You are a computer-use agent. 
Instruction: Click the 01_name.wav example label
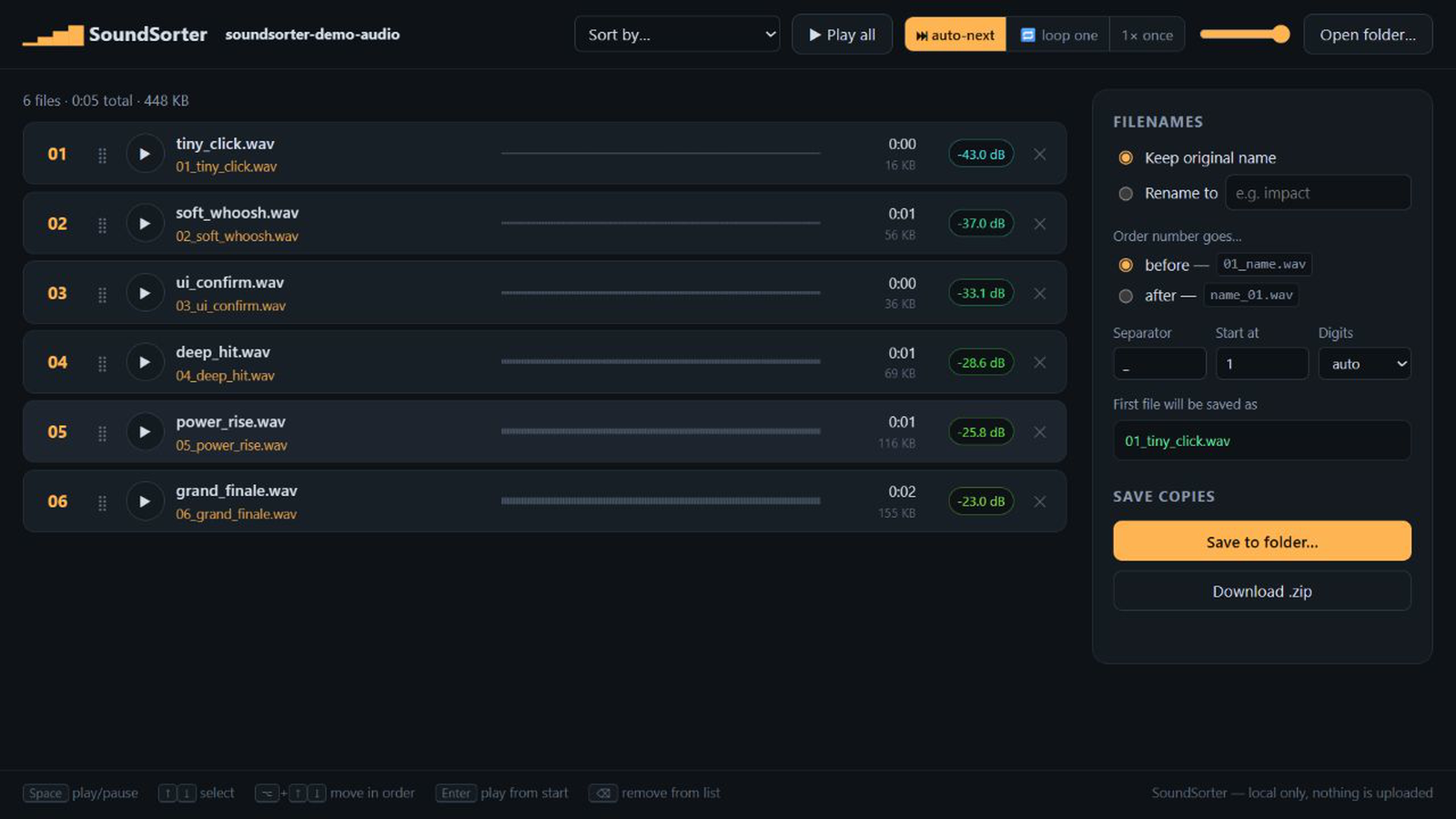tap(1264, 264)
